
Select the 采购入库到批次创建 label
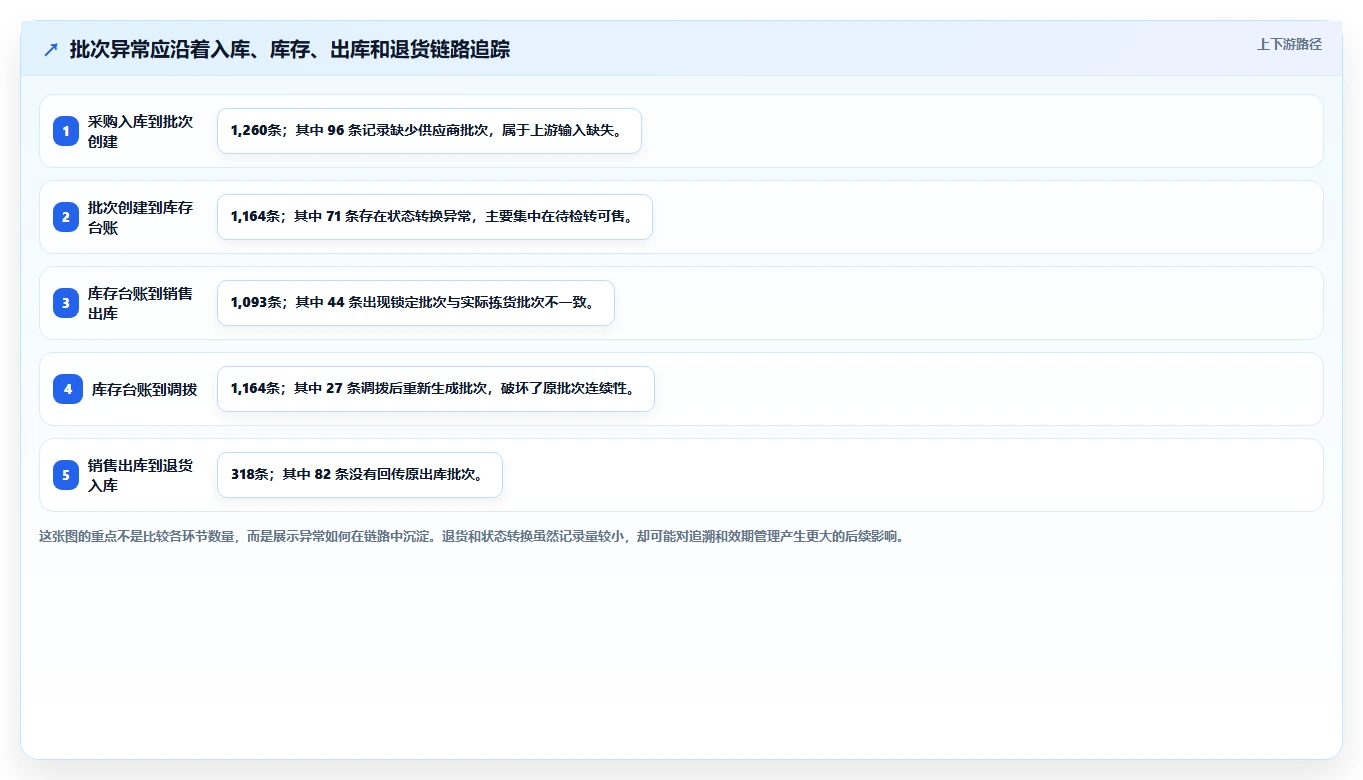(x=140, y=131)
